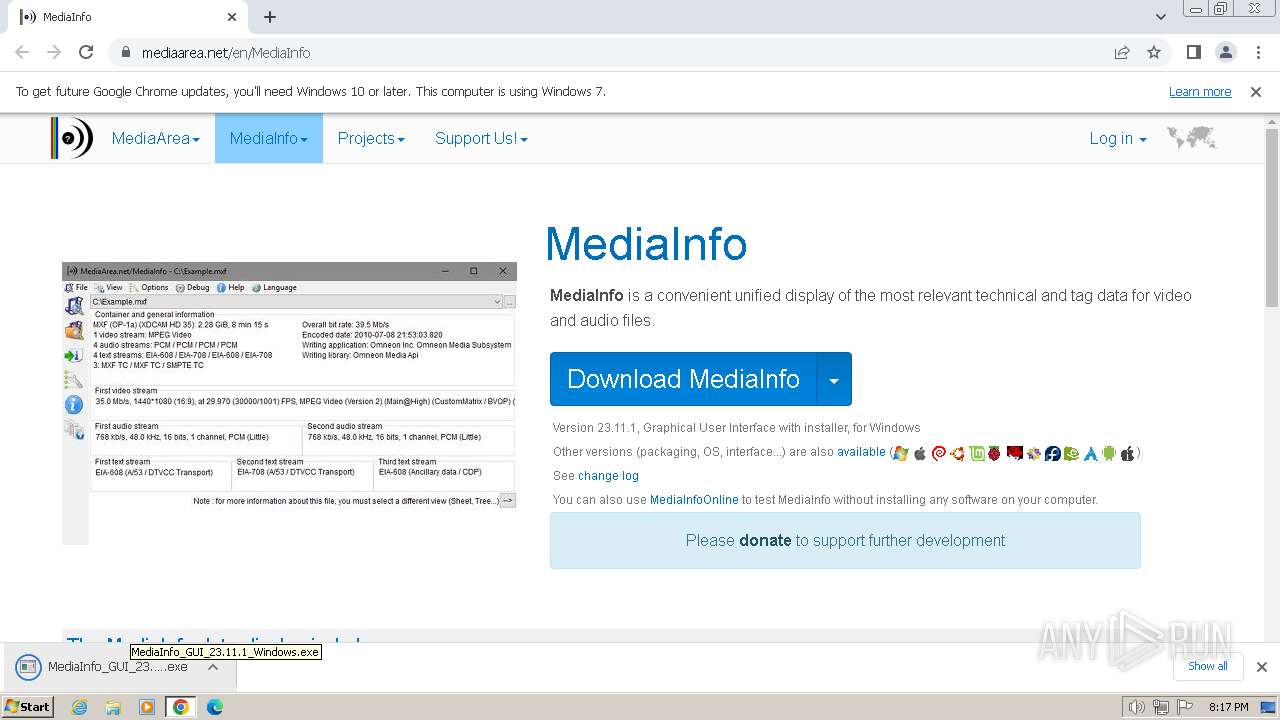Select the CentOS icon
Image resolution: width=1280 pixels, height=720 pixels.
tap(1034, 453)
